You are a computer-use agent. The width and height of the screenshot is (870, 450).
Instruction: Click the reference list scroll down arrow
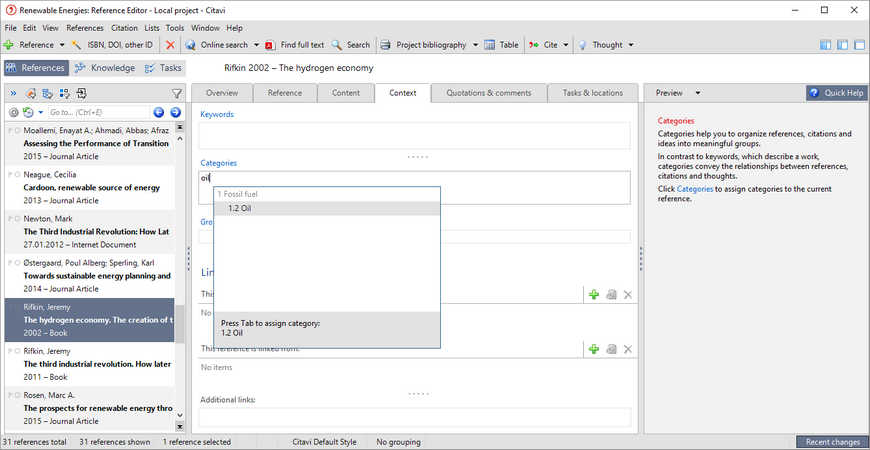[x=180, y=415]
